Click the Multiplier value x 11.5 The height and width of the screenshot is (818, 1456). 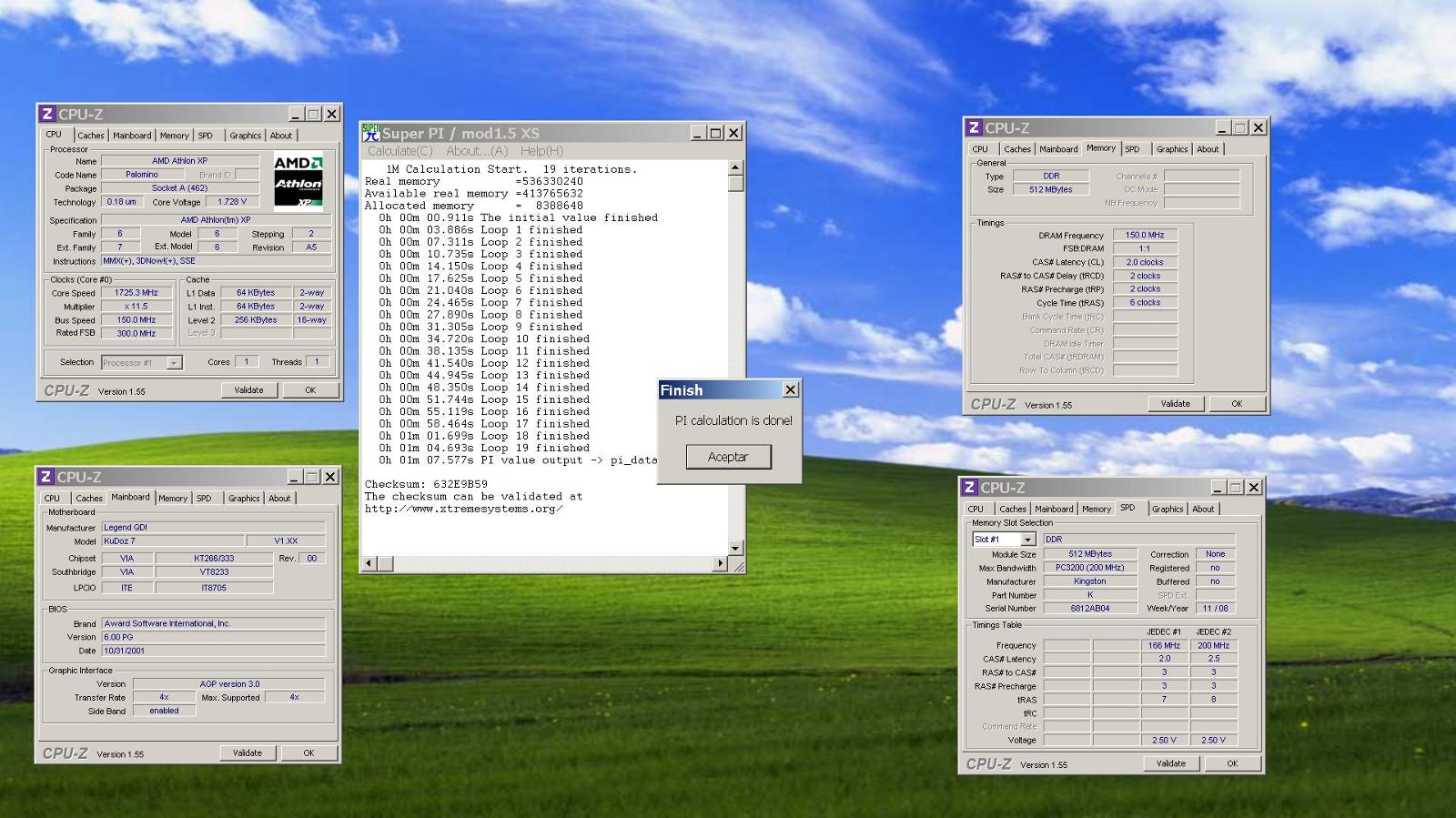[x=136, y=307]
